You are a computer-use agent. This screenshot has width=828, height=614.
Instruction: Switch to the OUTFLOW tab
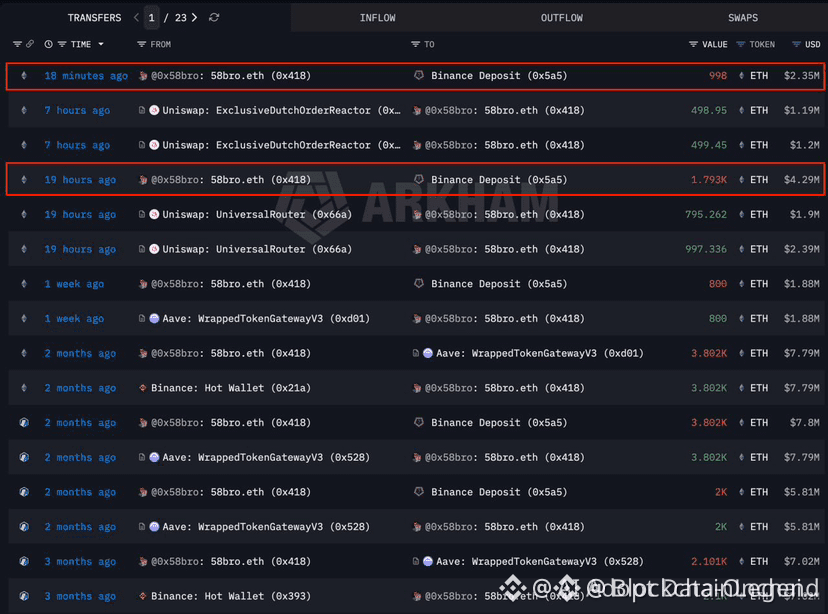pos(561,18)
